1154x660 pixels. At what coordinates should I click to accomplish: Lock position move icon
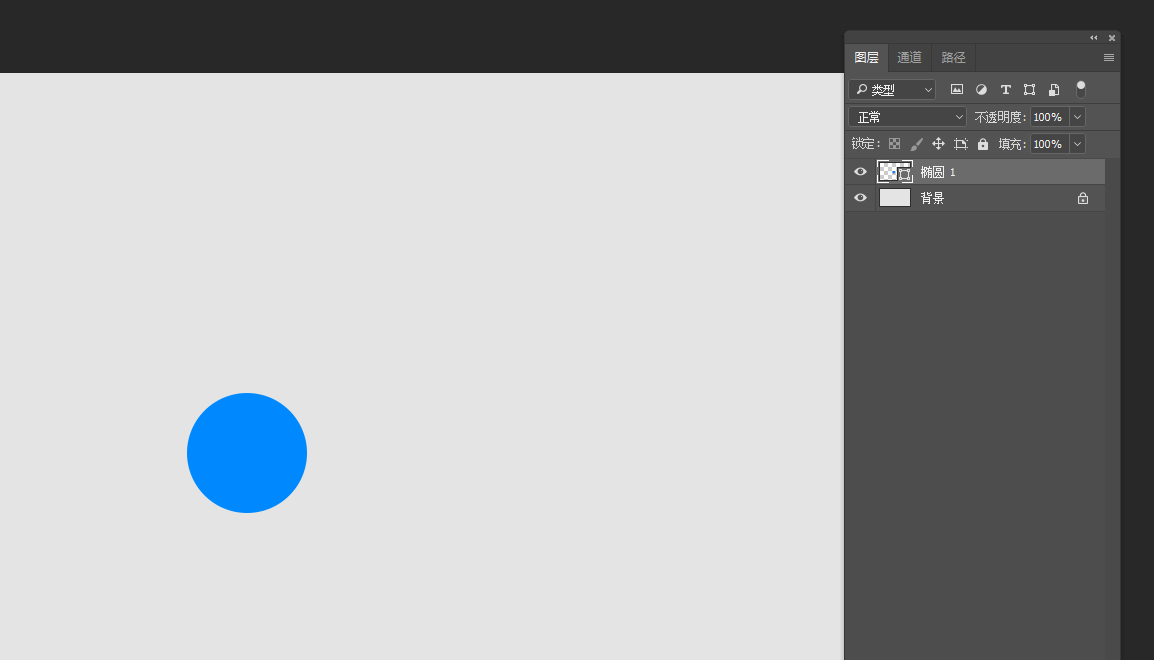point(938,144)
